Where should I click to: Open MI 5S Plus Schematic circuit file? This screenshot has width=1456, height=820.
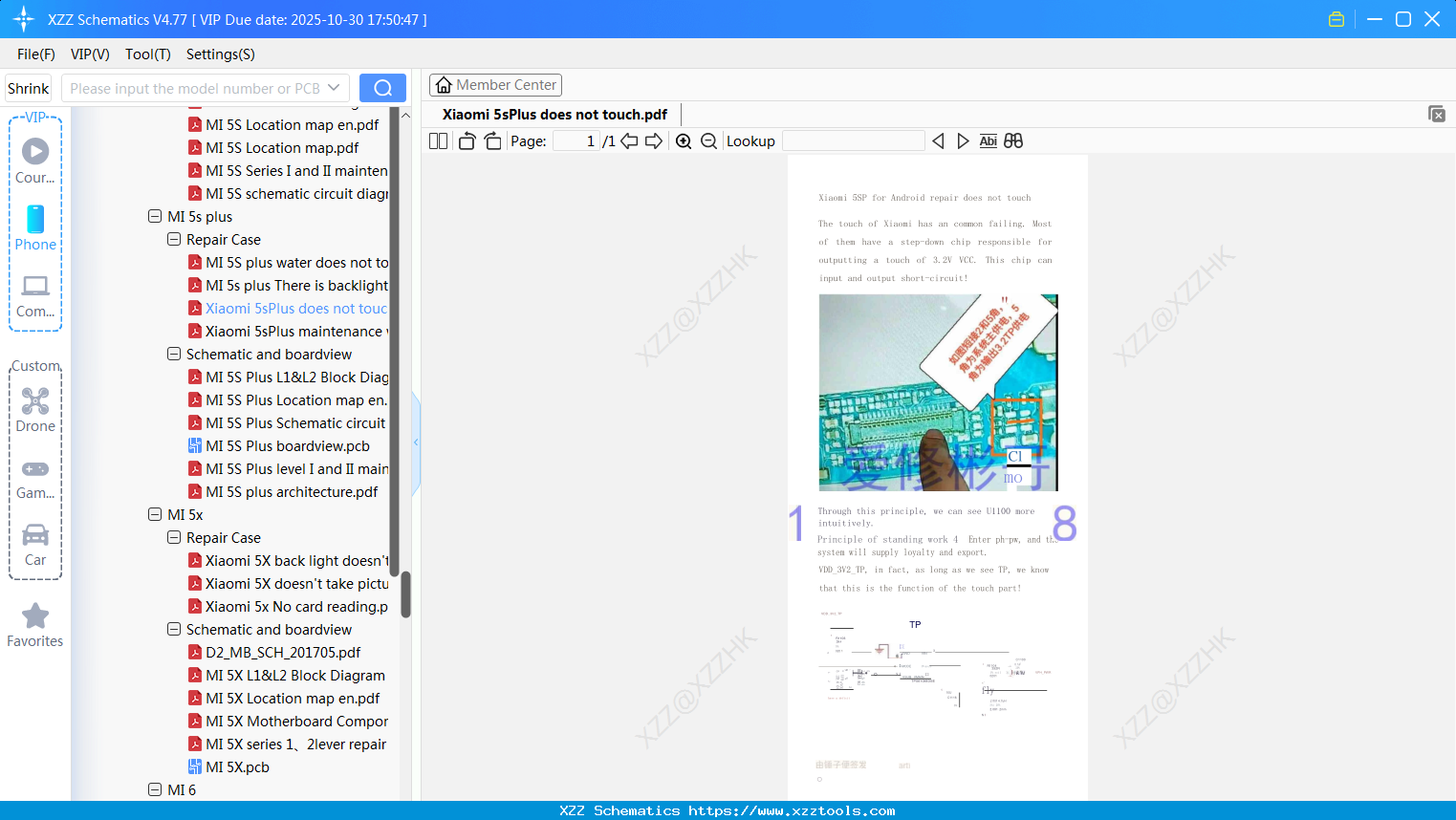coord(287,422)
